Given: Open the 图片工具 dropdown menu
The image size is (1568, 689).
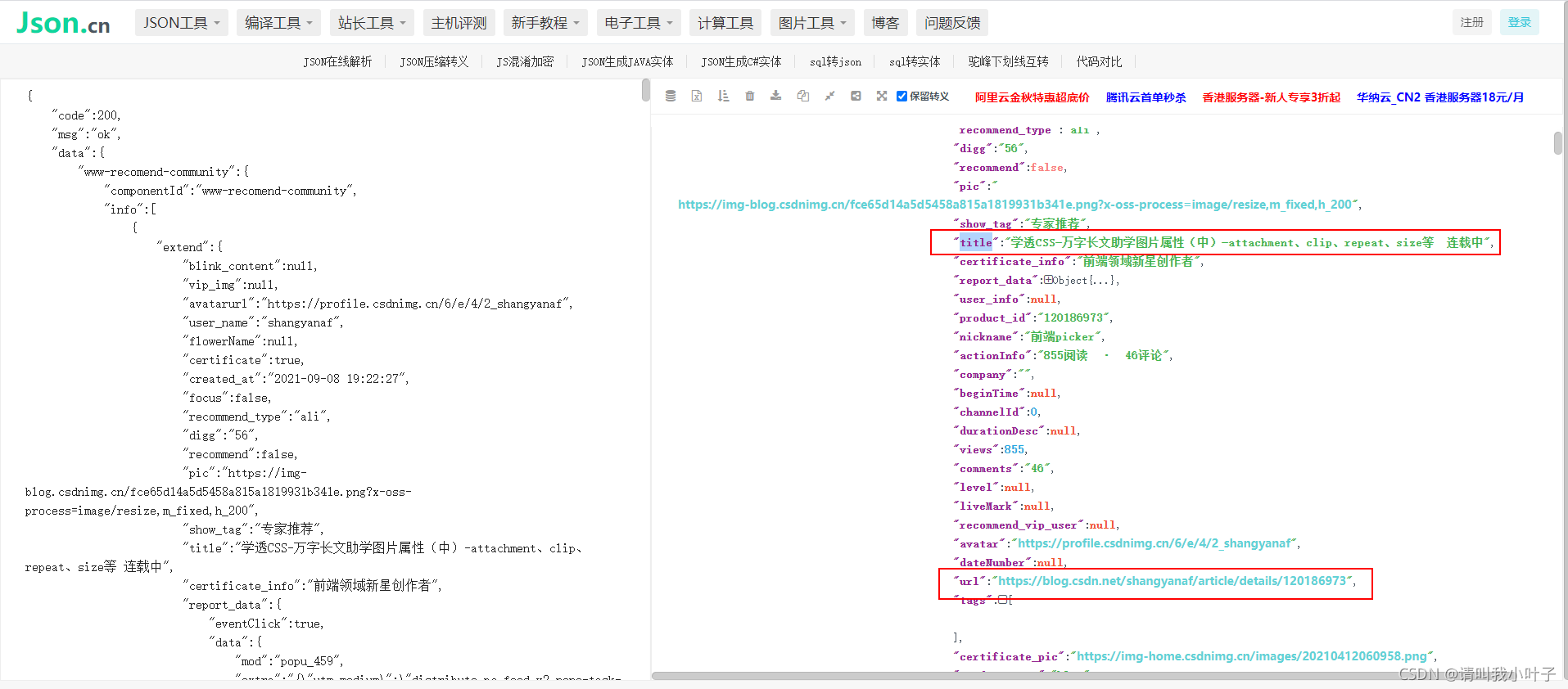Looking at the screenshot, I should click(812, 23).
